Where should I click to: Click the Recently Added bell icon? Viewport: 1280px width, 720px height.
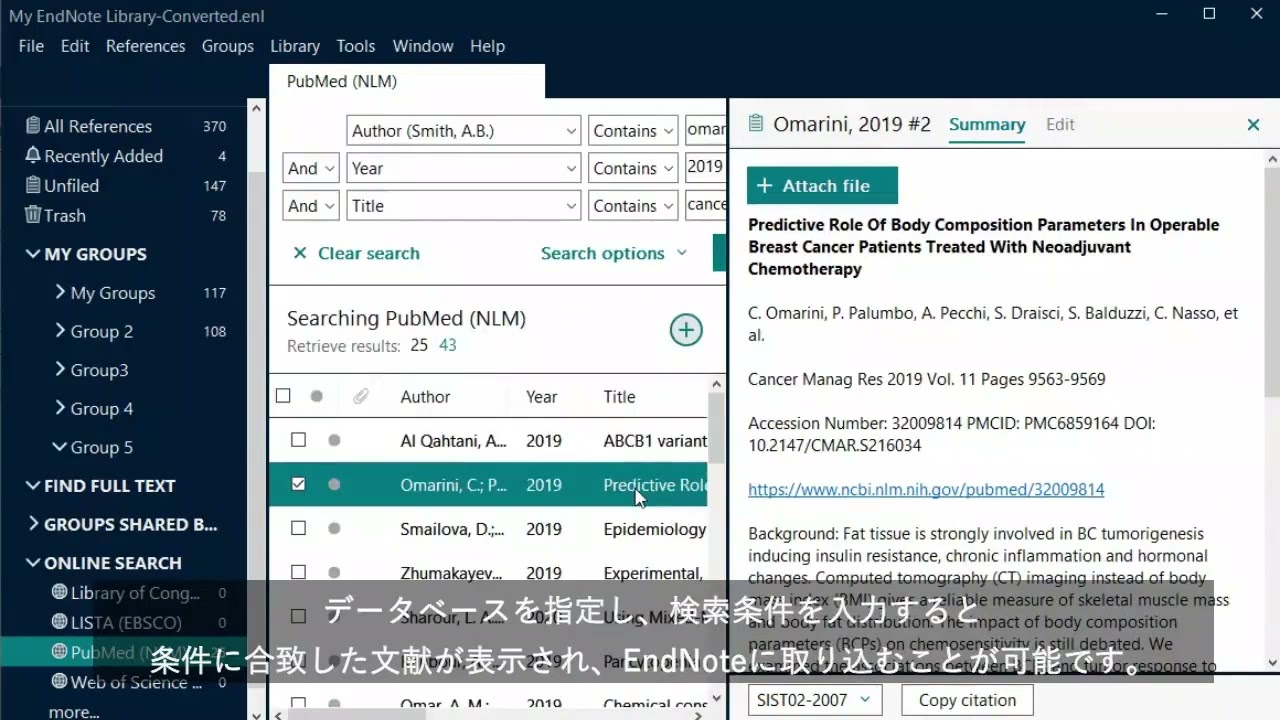[x=33, y=155]
